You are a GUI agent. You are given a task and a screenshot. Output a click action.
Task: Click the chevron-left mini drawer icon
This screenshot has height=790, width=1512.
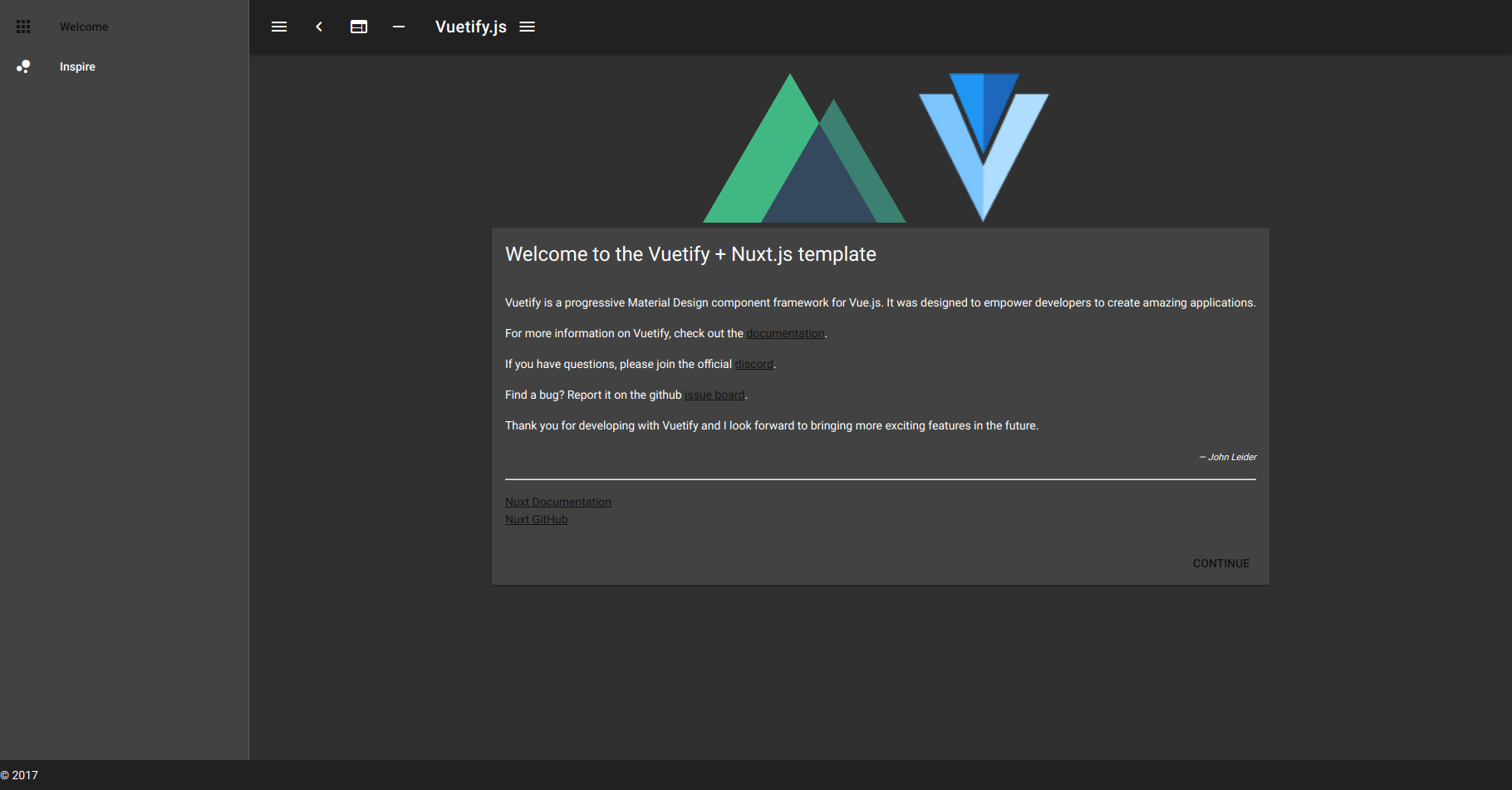pos(319,27)
